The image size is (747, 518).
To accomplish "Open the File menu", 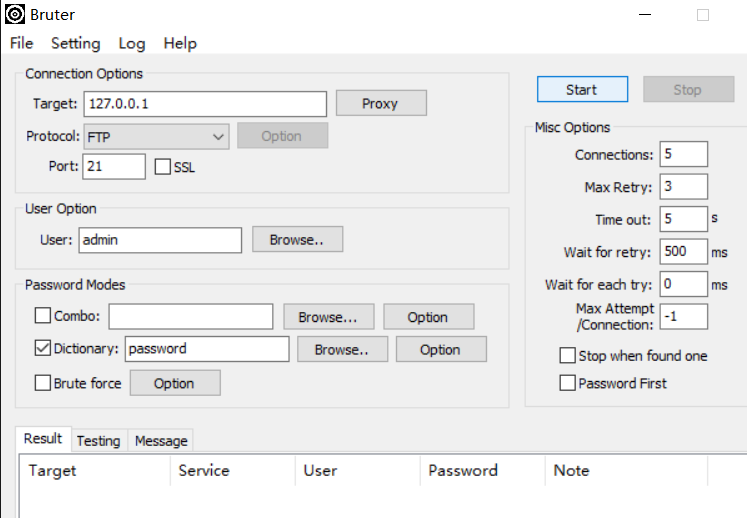I will point(21,43).
